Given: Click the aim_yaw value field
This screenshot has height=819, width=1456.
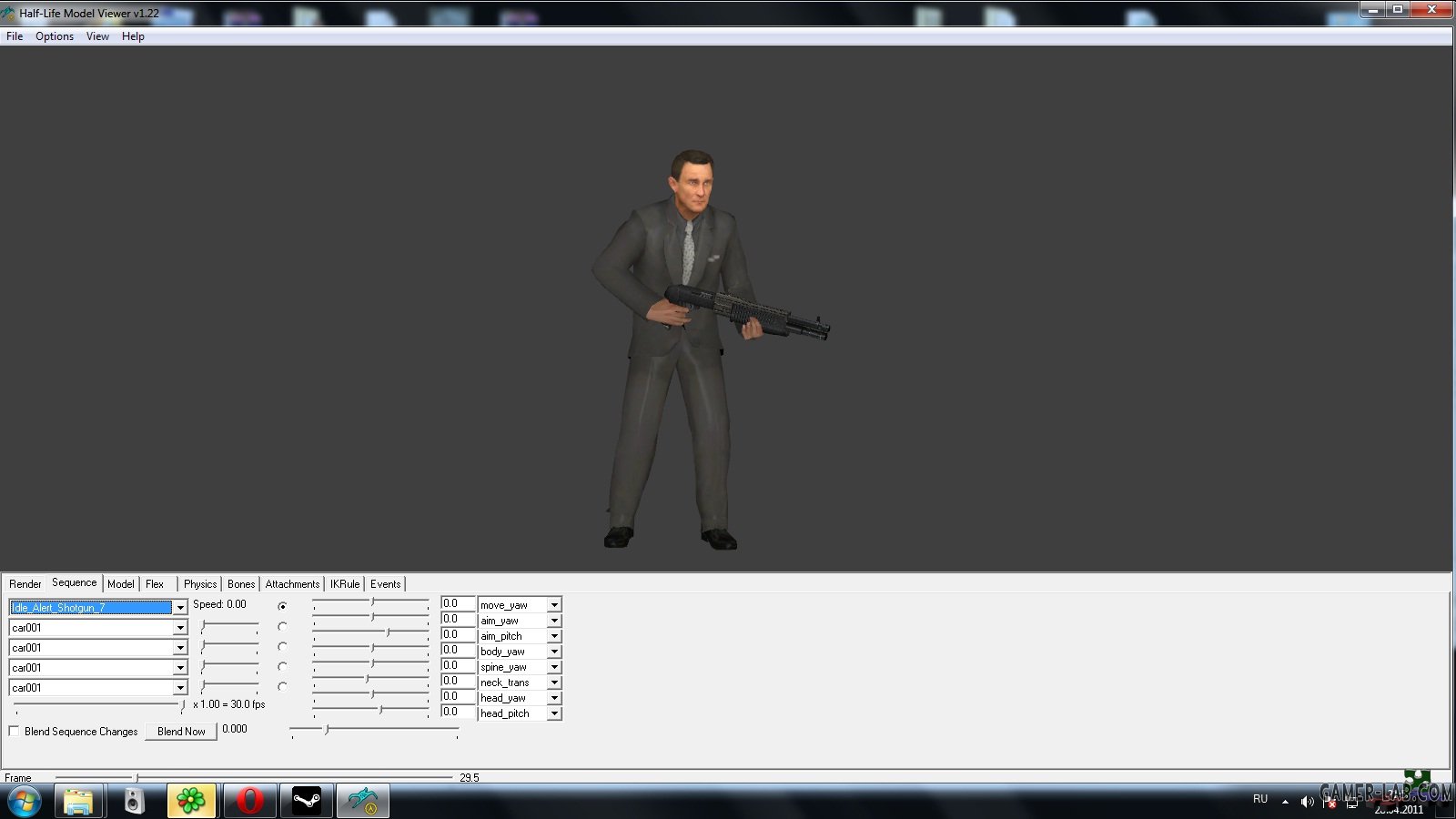Looking at the screenshot, I should click(458, 620).
